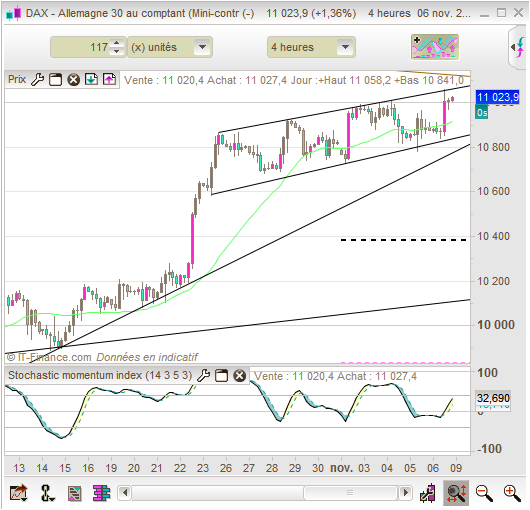This screenshot has width=530, height=510.
Task: Move Prix panel up with magenta arrow icon
Action: tap(109, 80)
